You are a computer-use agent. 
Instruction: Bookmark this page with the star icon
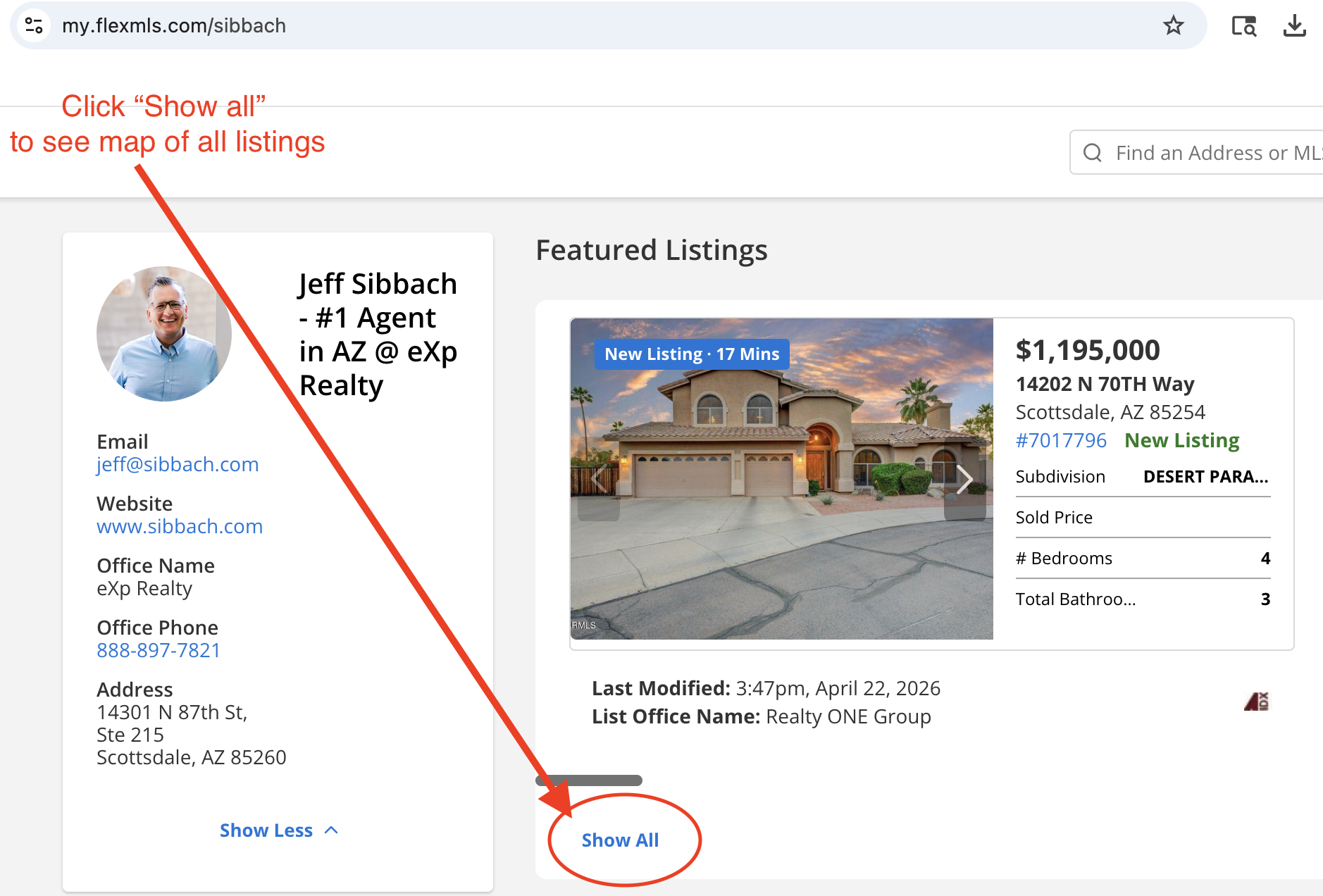pyautogui.click(x=1173, y=26)
